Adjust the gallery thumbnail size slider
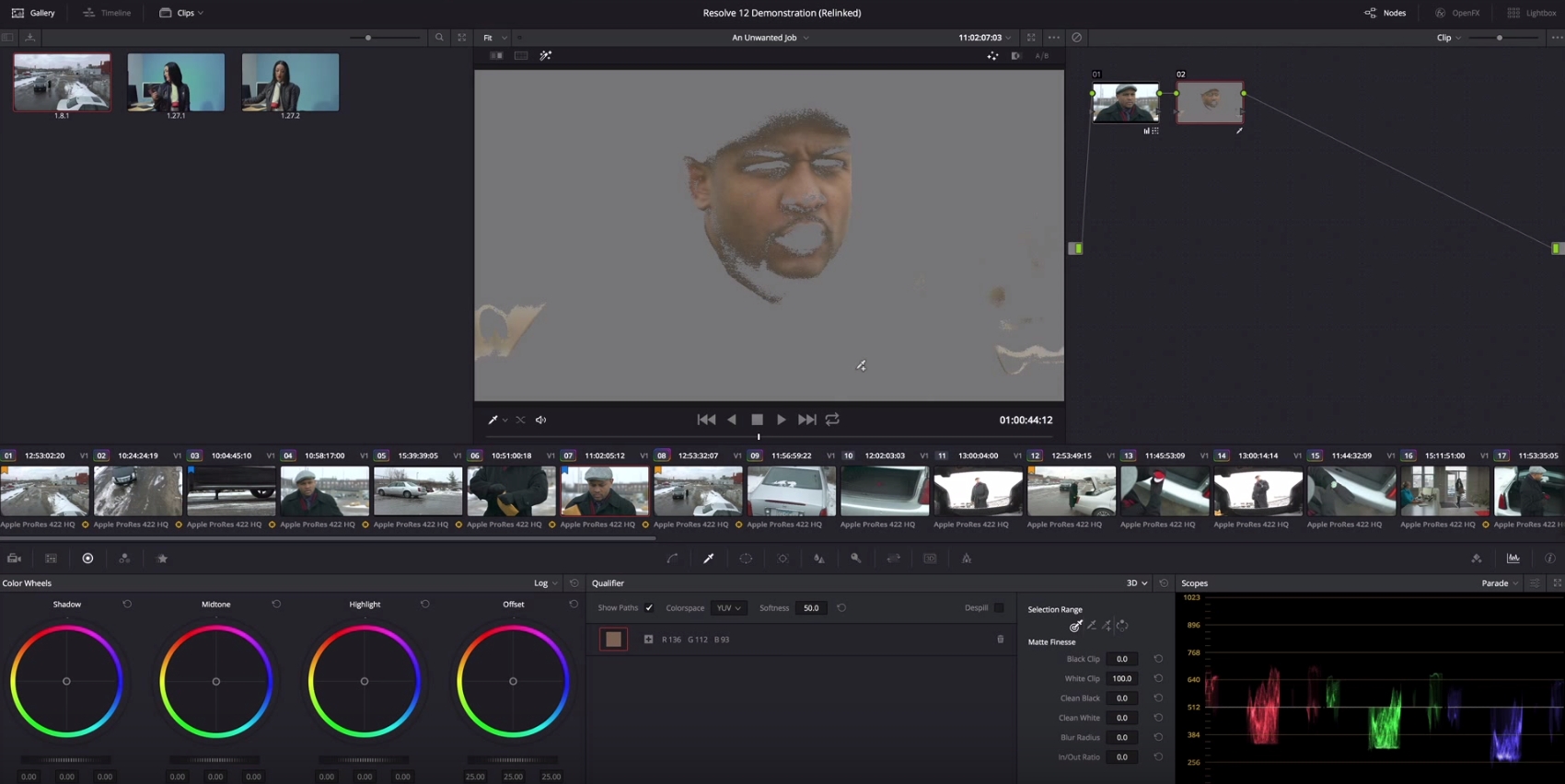The image size is (1565, 784). 368,38
